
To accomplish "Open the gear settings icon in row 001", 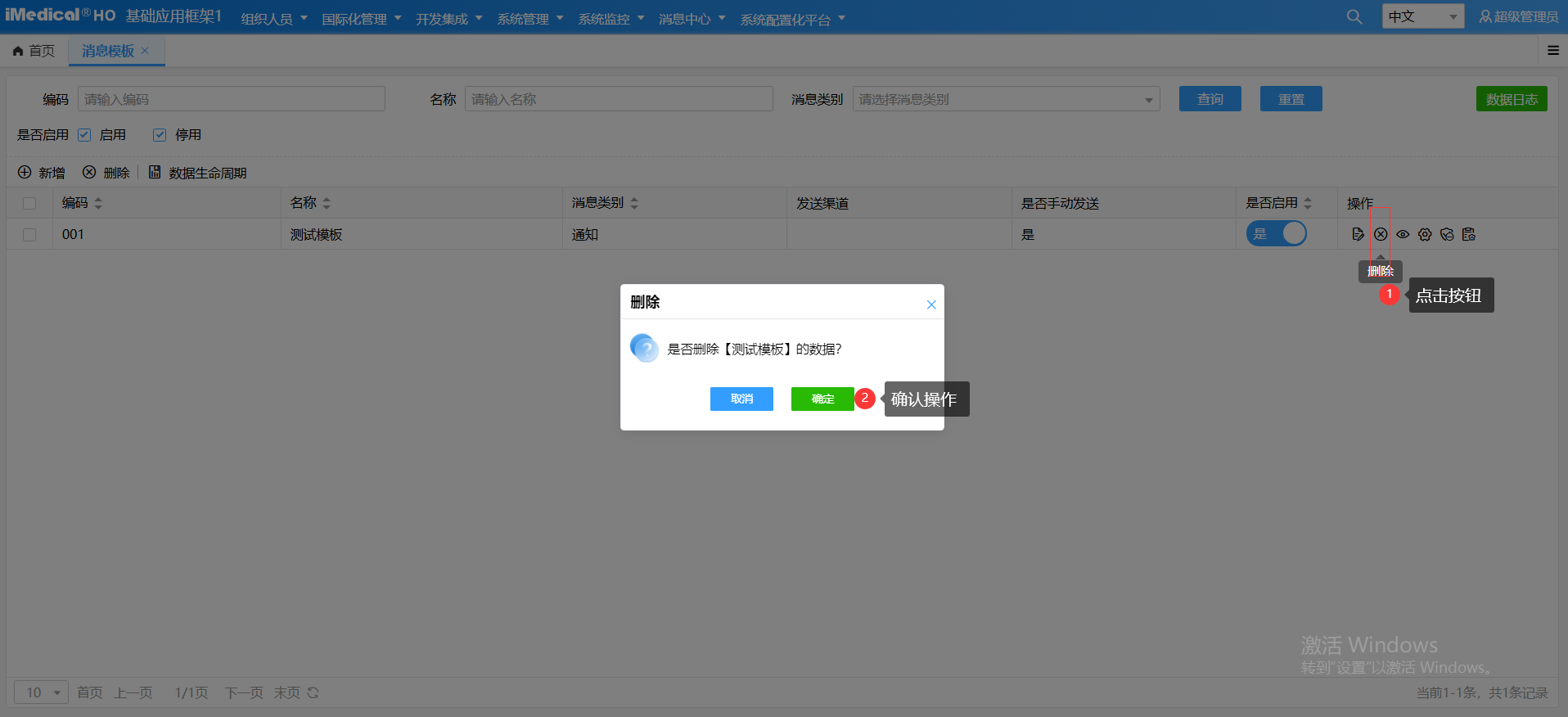I will click(1425, 235).
